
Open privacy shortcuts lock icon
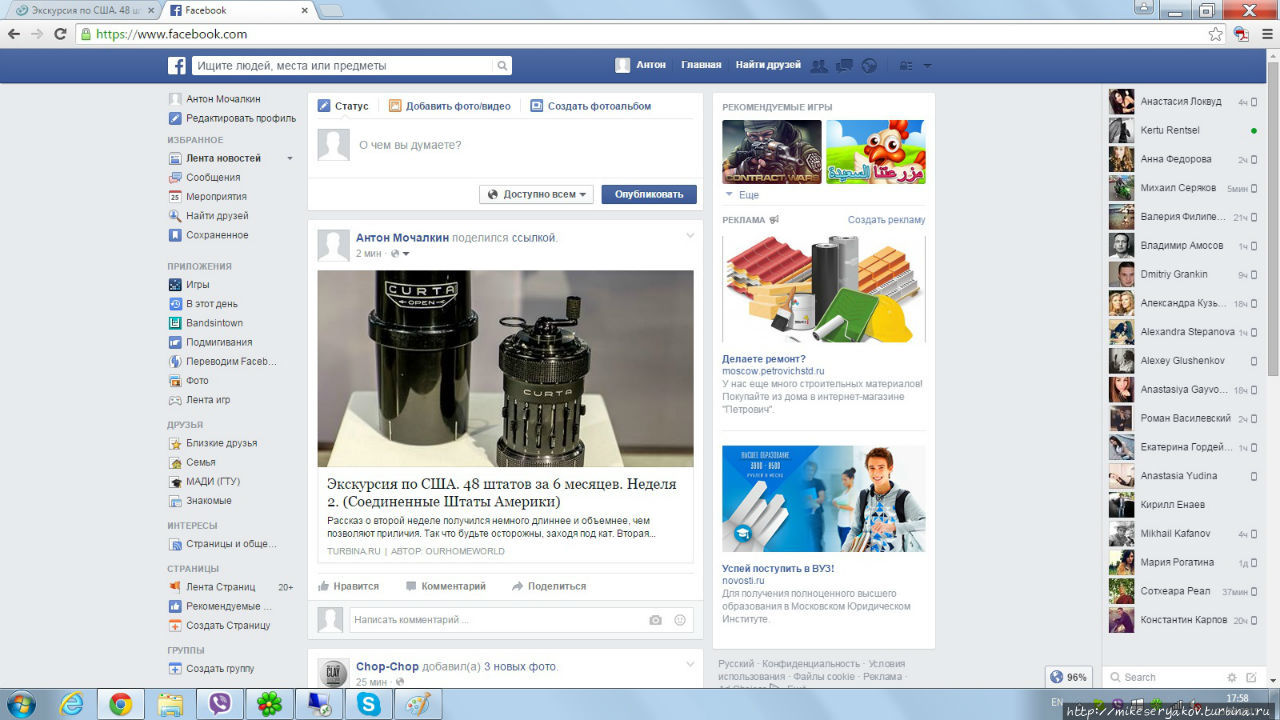click(x=906, y=66)
